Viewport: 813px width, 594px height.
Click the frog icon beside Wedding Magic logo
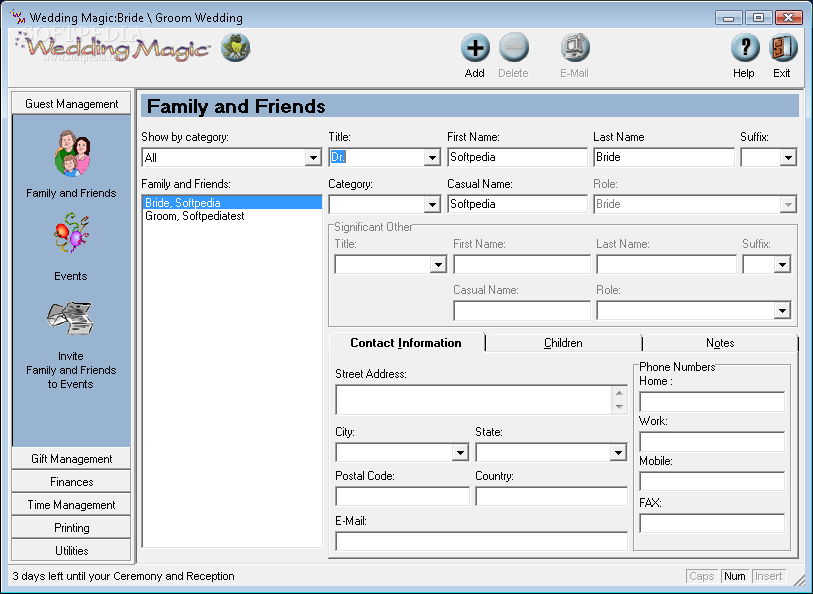[236, 48]
